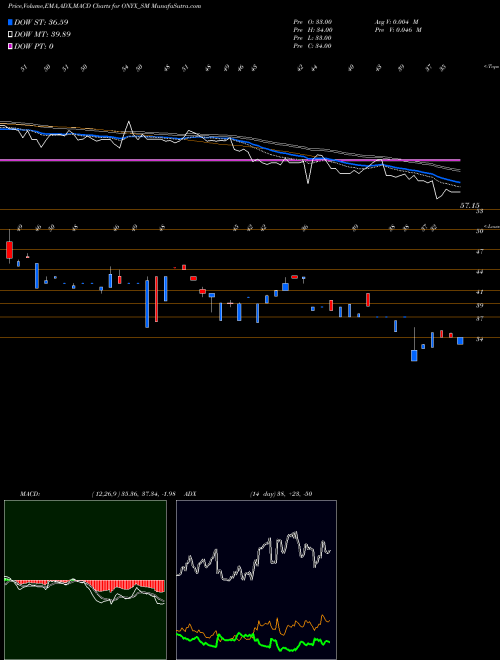Image resolution: width=500 pixels, height=660 pixels.
Task: Click the 'ADX' panel label
Action: pos(190,494)
